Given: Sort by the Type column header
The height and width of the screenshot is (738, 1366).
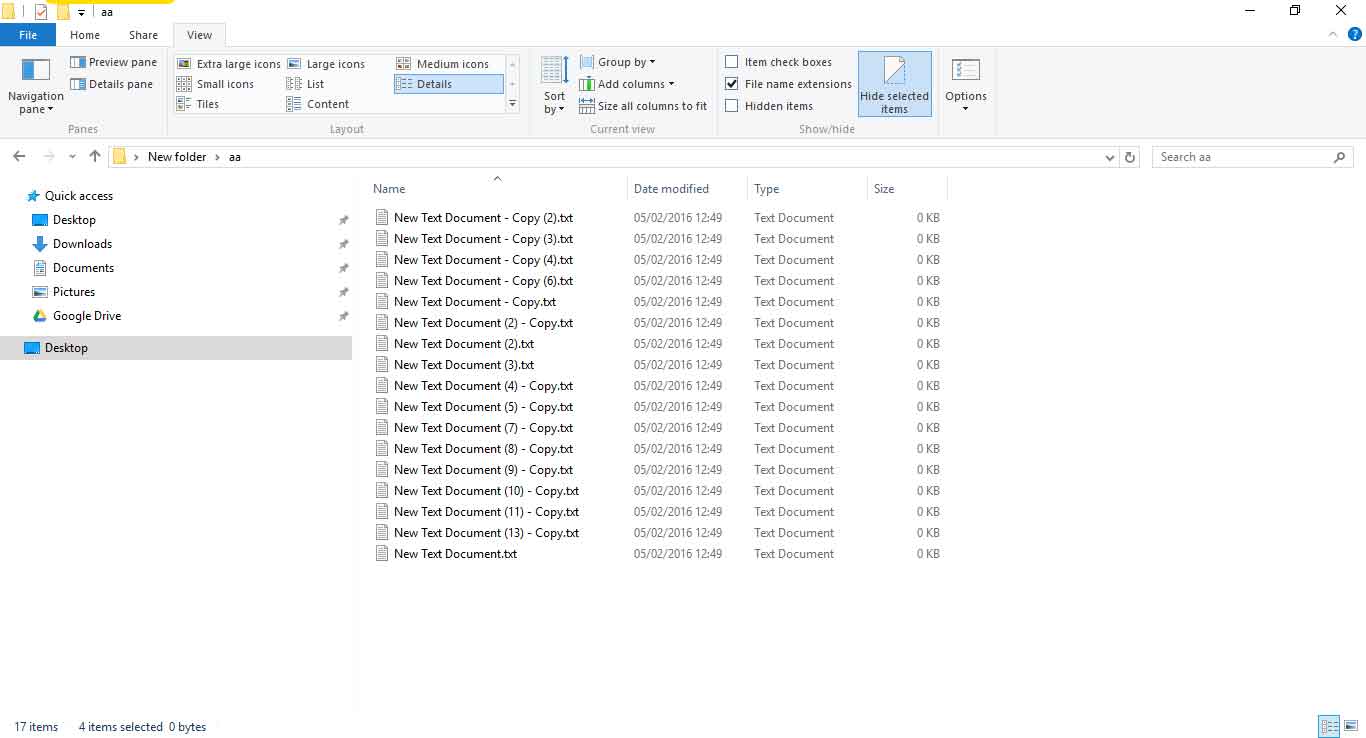Looking at the screenshot, I should (x=766, y=188).
